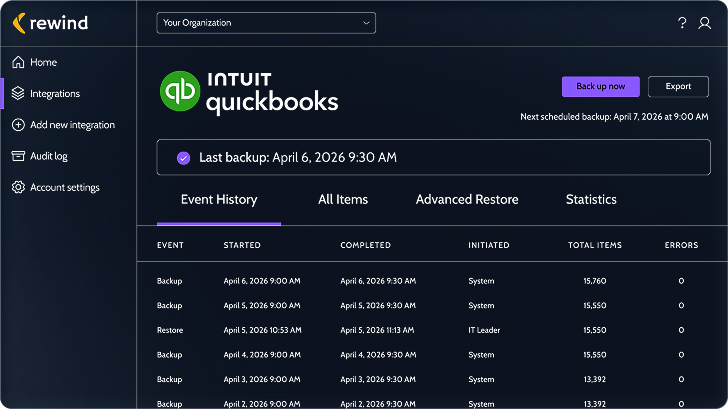Screen dimensions: 728x409
Task: Click the Account settings gear icon
Action: pyautogui.click(x=18, y=187)
